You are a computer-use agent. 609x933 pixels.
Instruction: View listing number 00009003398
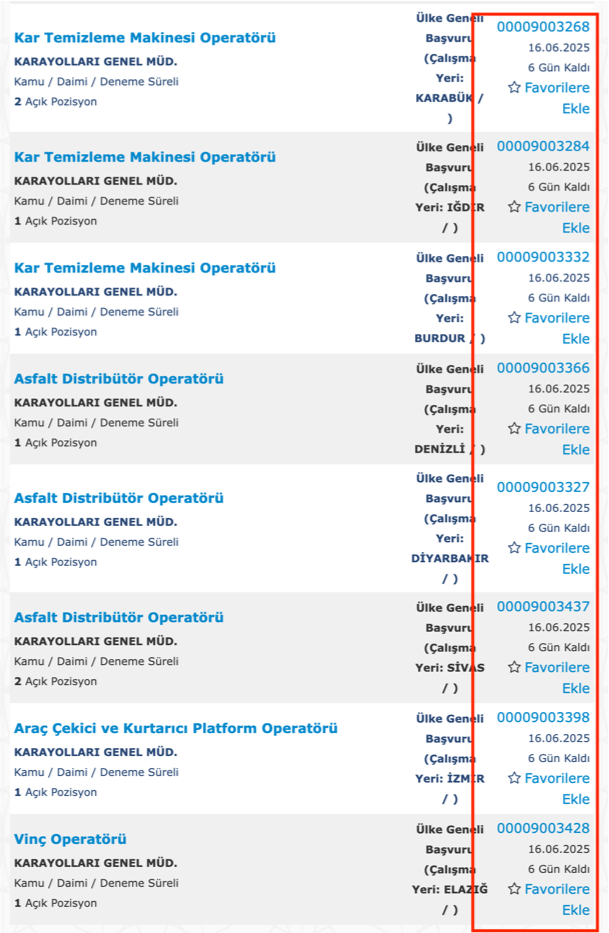(543, 717)
